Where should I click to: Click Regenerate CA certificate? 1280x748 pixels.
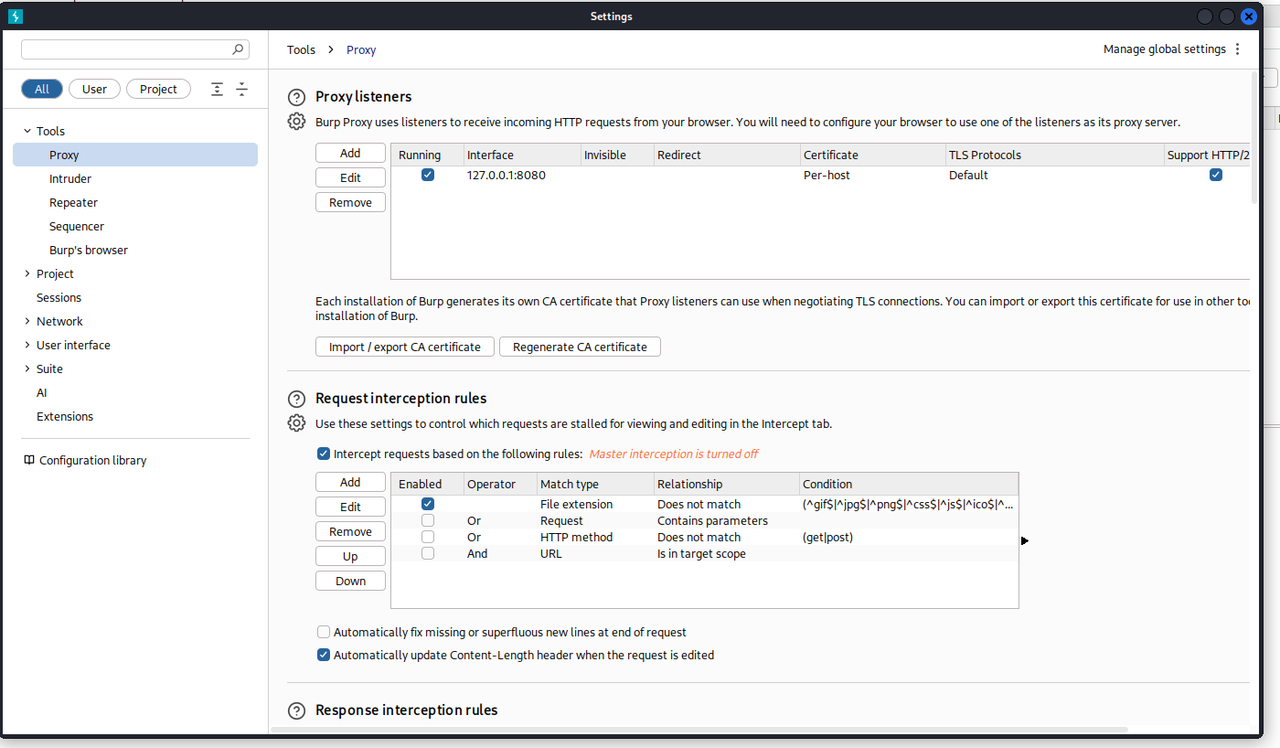point(580,347)
